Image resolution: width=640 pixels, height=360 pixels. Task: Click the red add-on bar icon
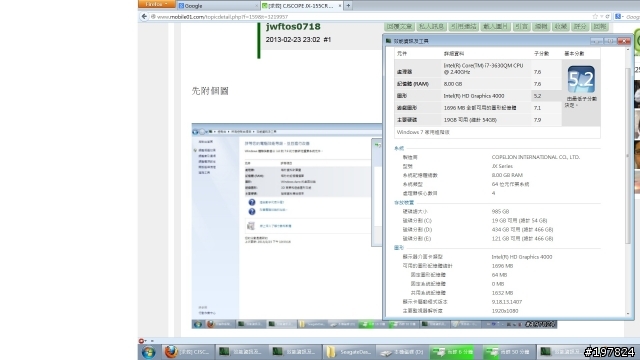point(141,340)
